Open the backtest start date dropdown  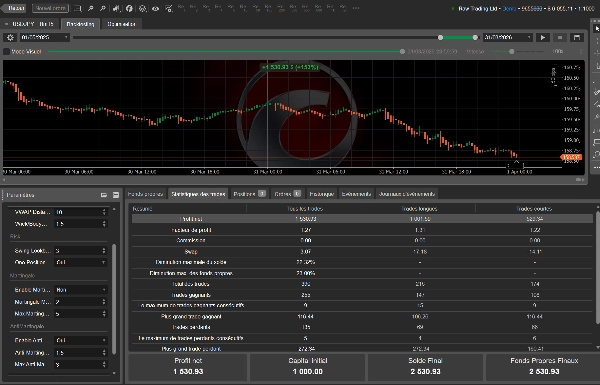(45, 37)
